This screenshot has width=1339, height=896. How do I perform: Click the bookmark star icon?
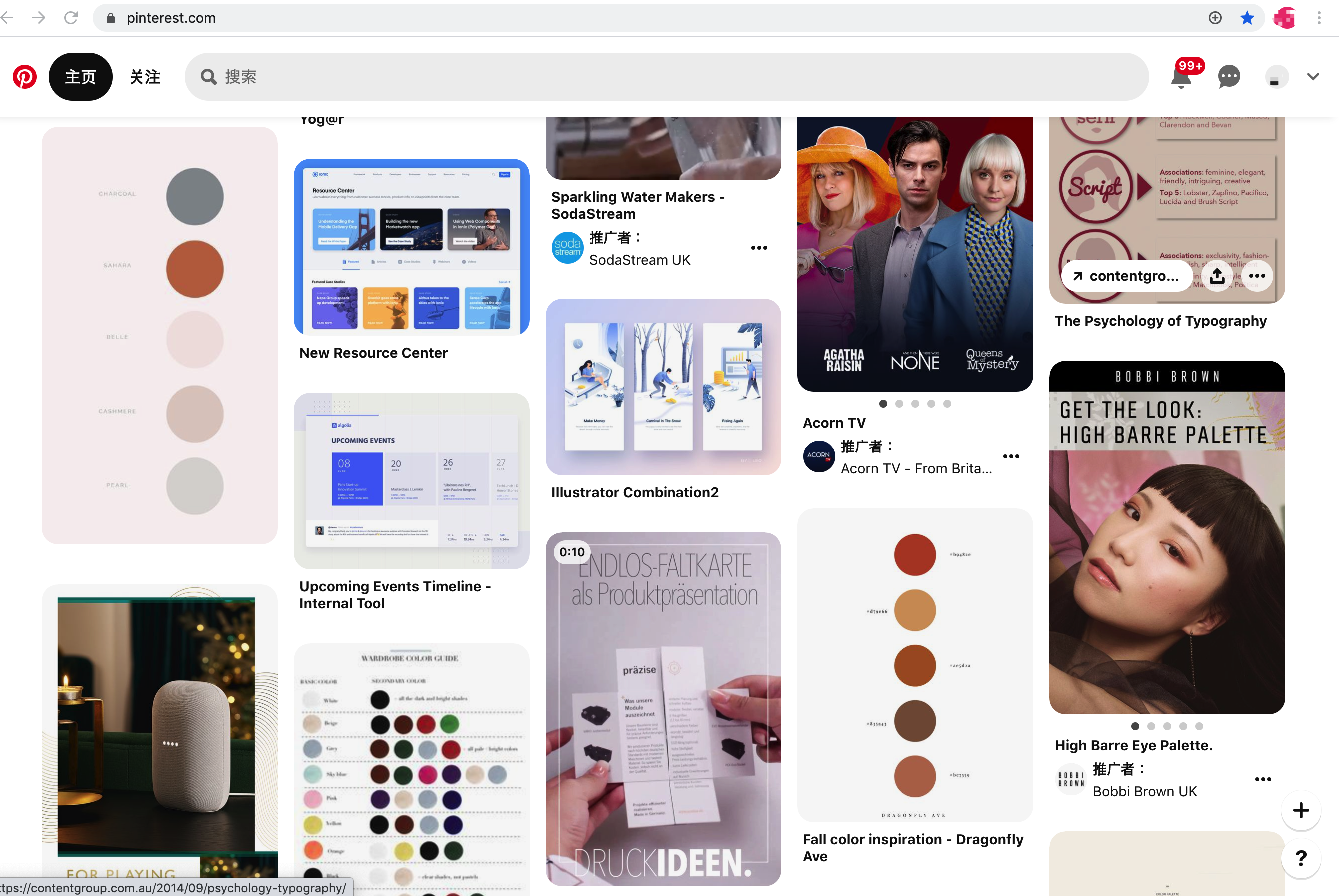(1247, 18)
